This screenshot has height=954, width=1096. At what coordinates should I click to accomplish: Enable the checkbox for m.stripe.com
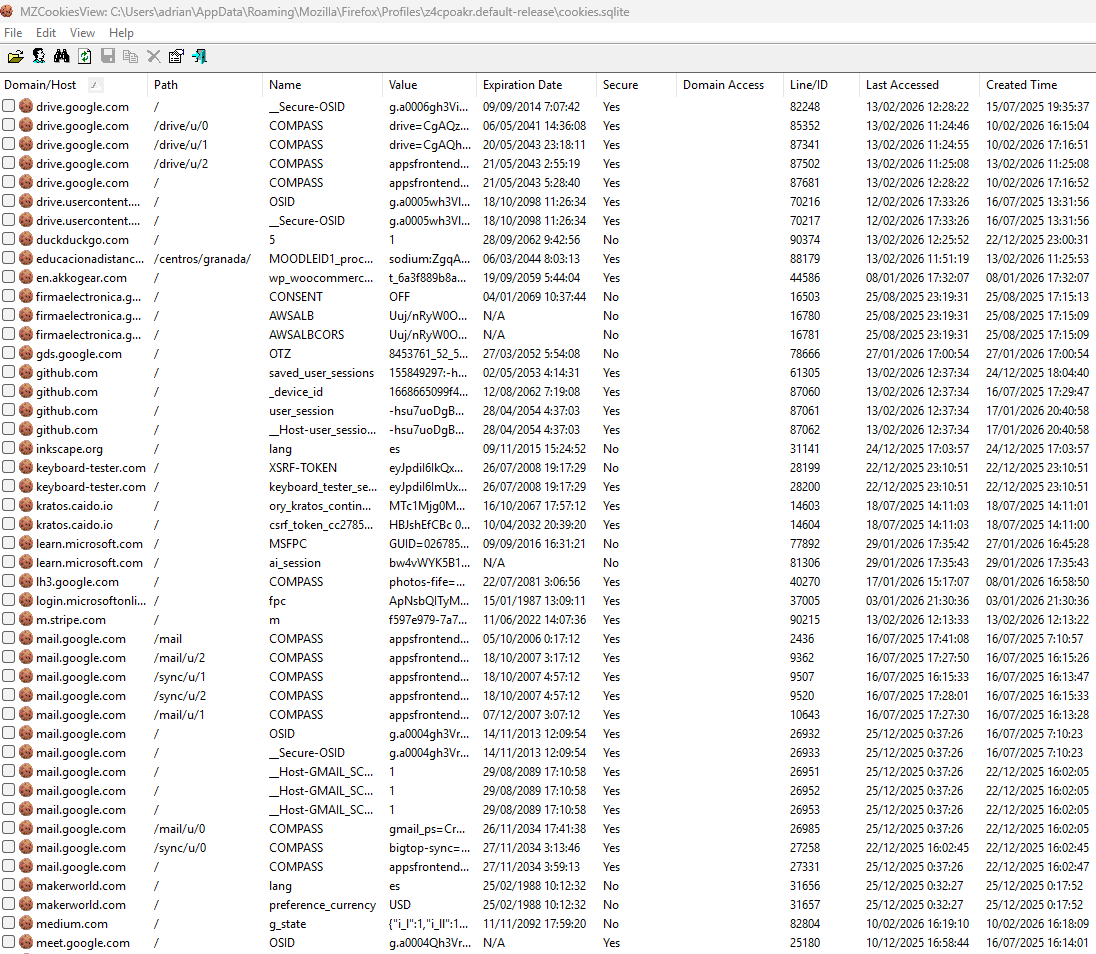pyautogui.click(x=9, y=620)
